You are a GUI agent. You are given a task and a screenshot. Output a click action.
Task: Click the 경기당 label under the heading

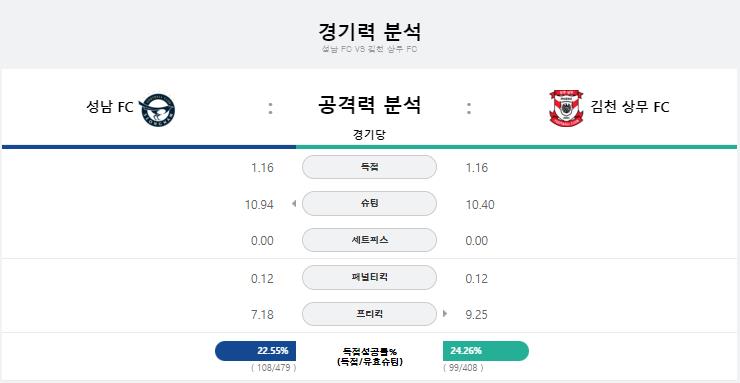pyautogui.click(x=369, y=135)
